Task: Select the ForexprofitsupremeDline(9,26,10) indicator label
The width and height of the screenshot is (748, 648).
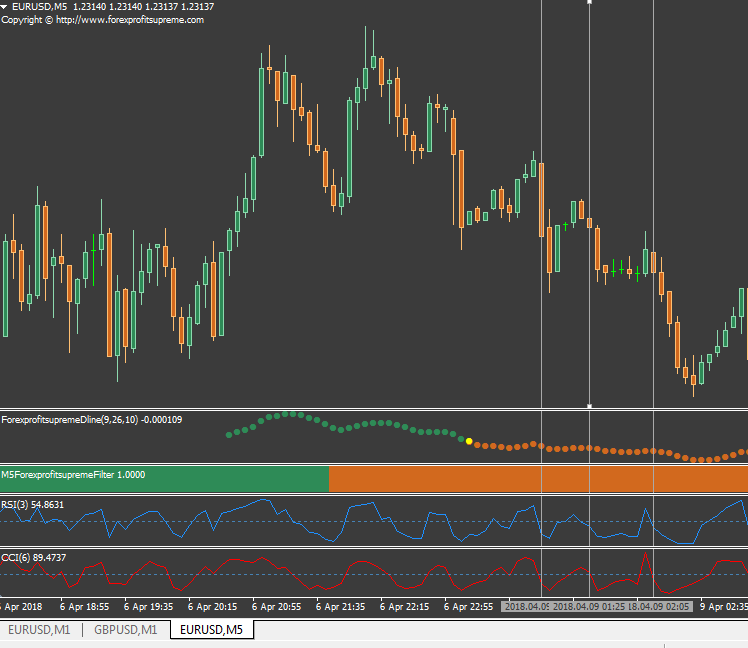Action: pyautogui.click(x=92, y=420)
